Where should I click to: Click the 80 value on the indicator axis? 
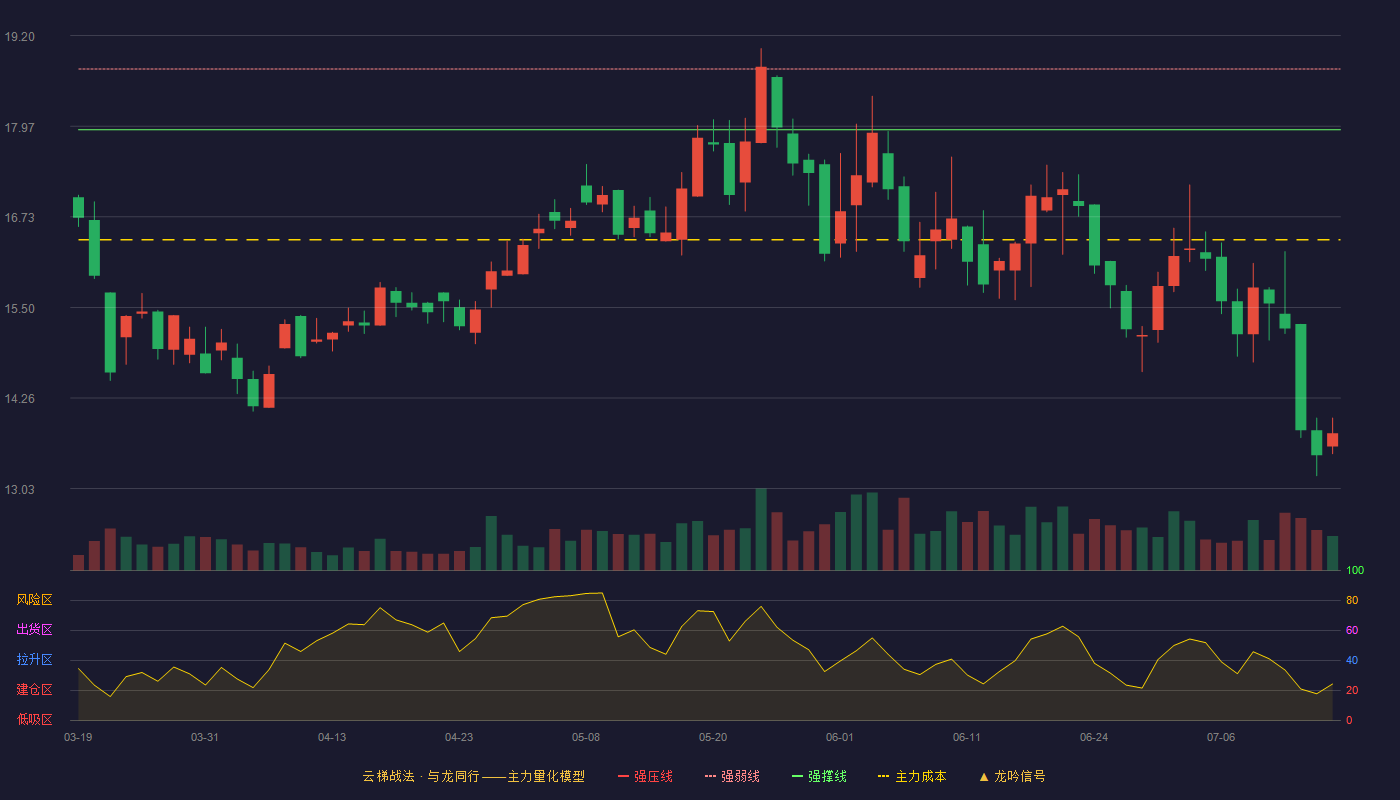(x=1352, y=600)
